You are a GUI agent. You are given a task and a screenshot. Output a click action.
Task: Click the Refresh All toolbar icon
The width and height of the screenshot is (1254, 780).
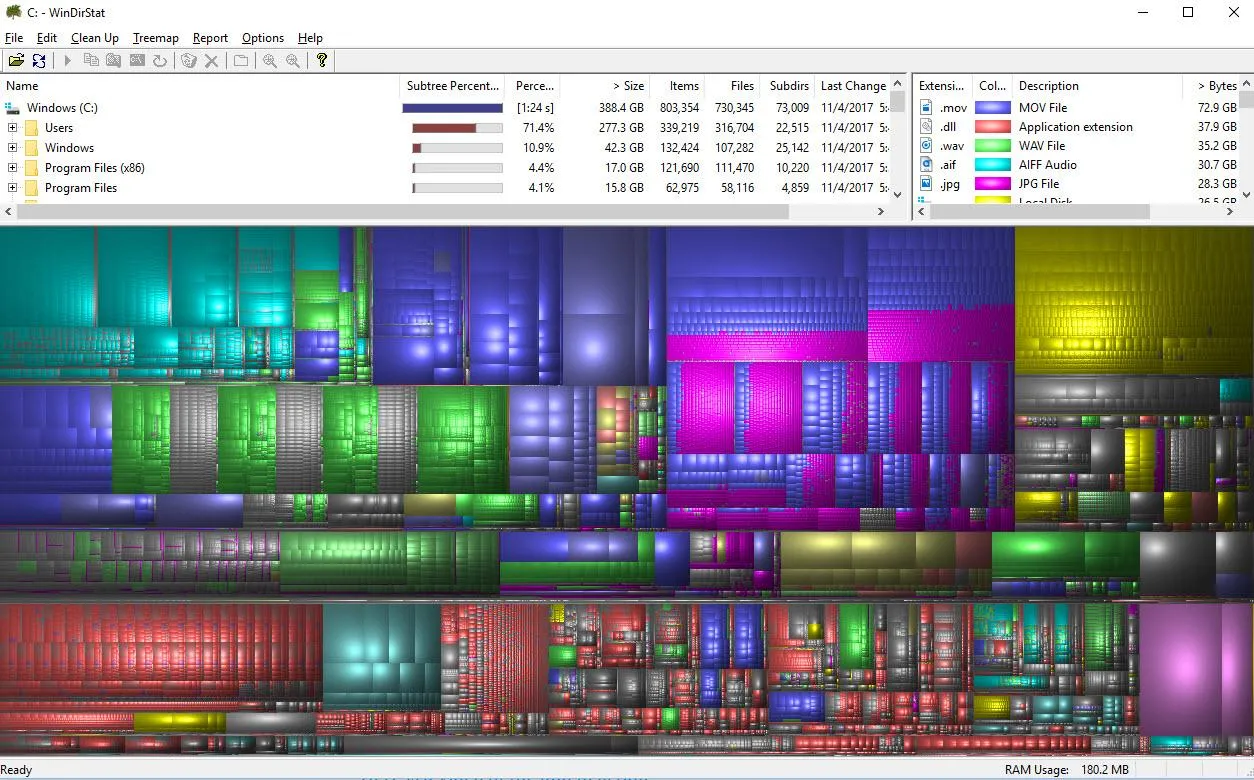point(39,61)
